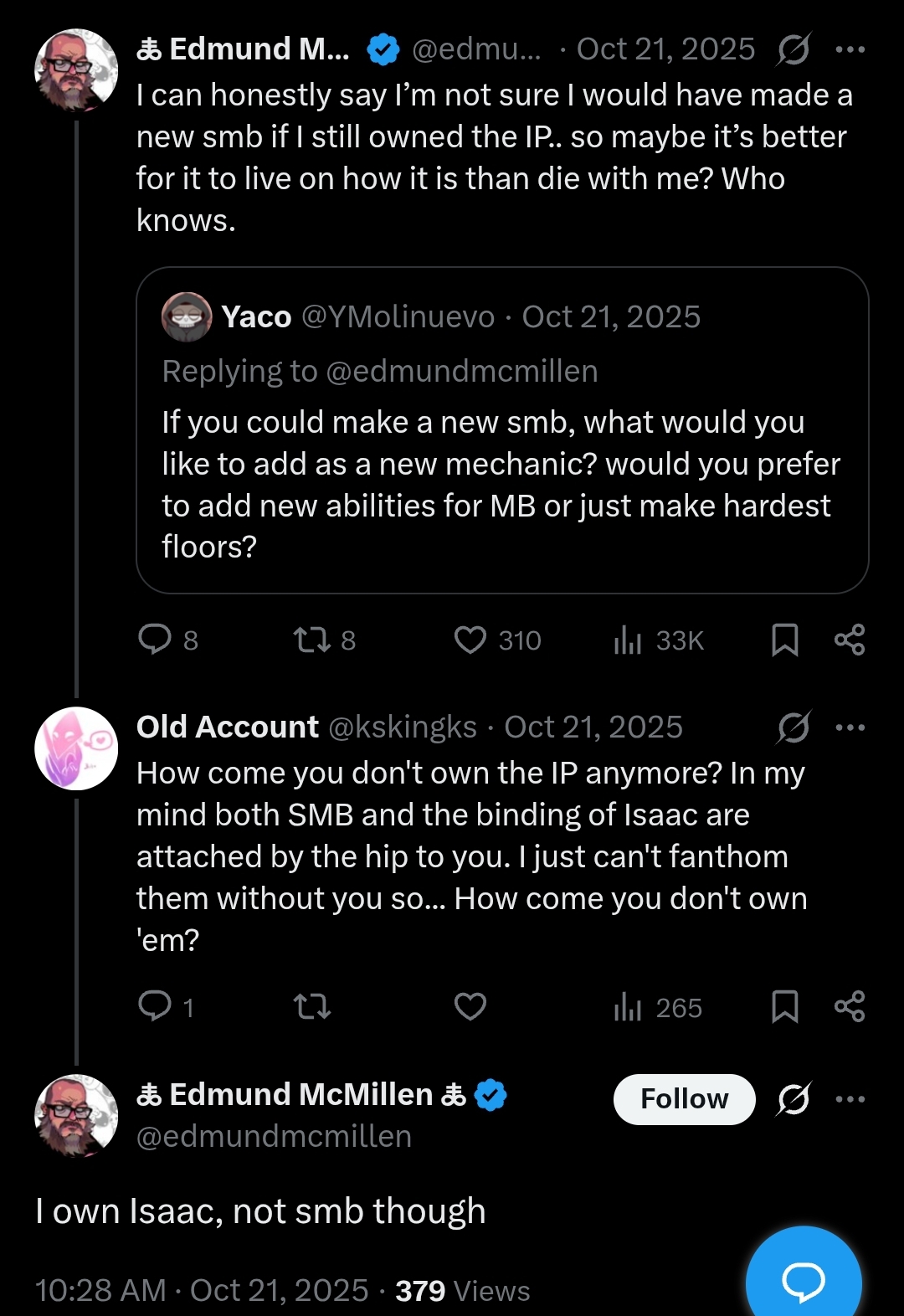This screenshot has height=1316, width=904.
Task: Tap the blue floating reply button
Action: point(803,1279)
